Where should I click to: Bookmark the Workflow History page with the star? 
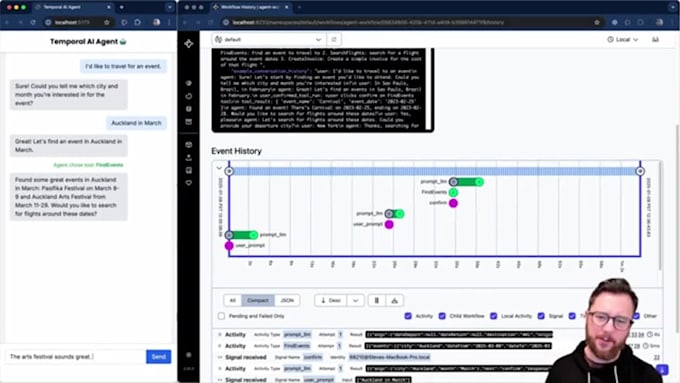597,22
